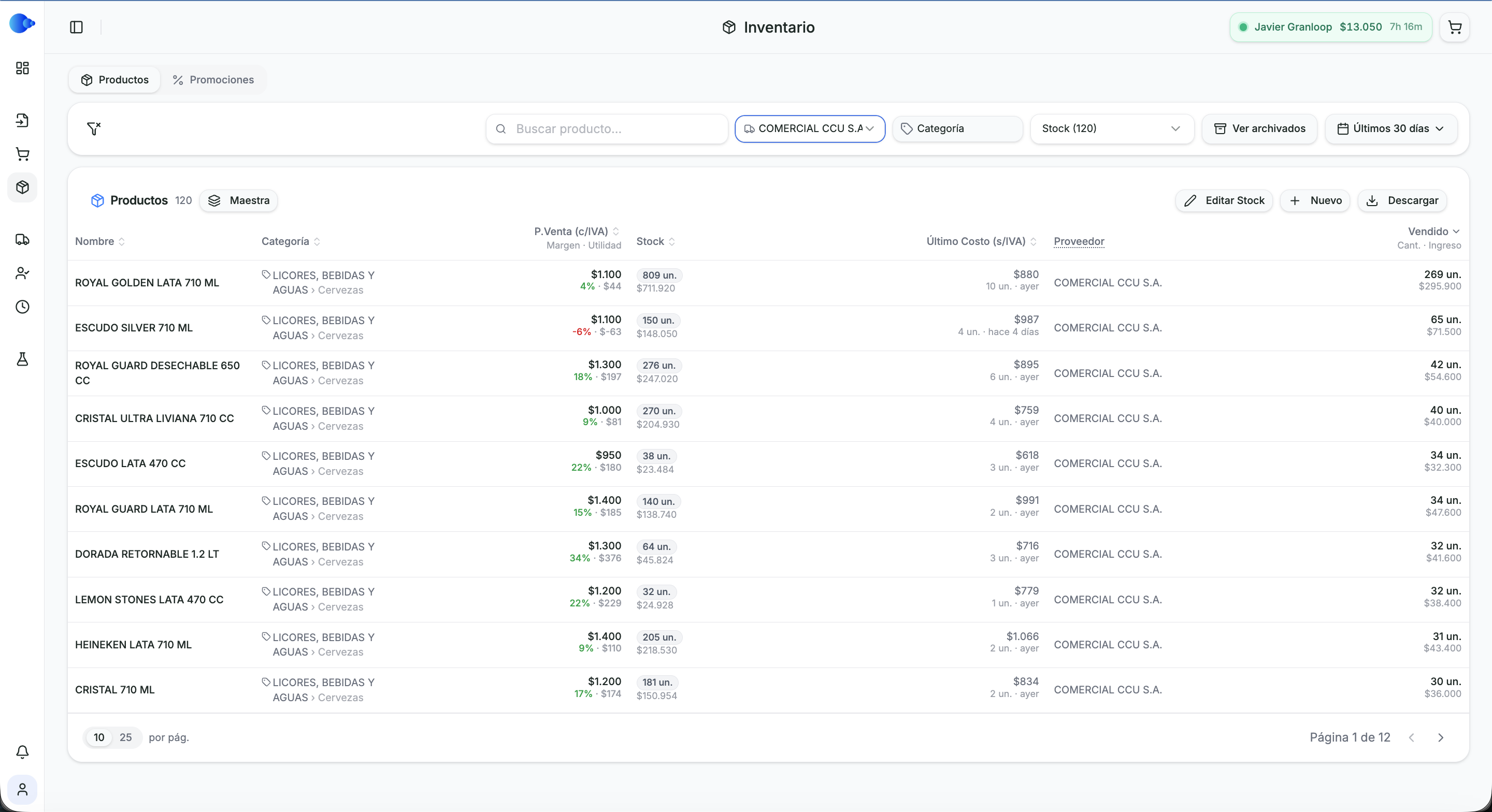Toggle the sidebar panel icon
Screen dimensions: 1492x812
click(77, 27)
